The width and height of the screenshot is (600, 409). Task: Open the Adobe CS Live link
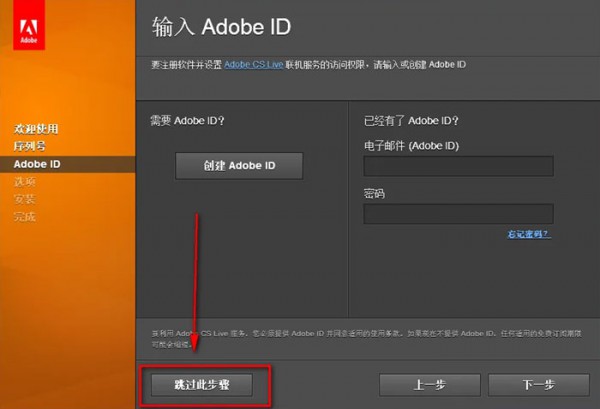[x=253, y=65]
